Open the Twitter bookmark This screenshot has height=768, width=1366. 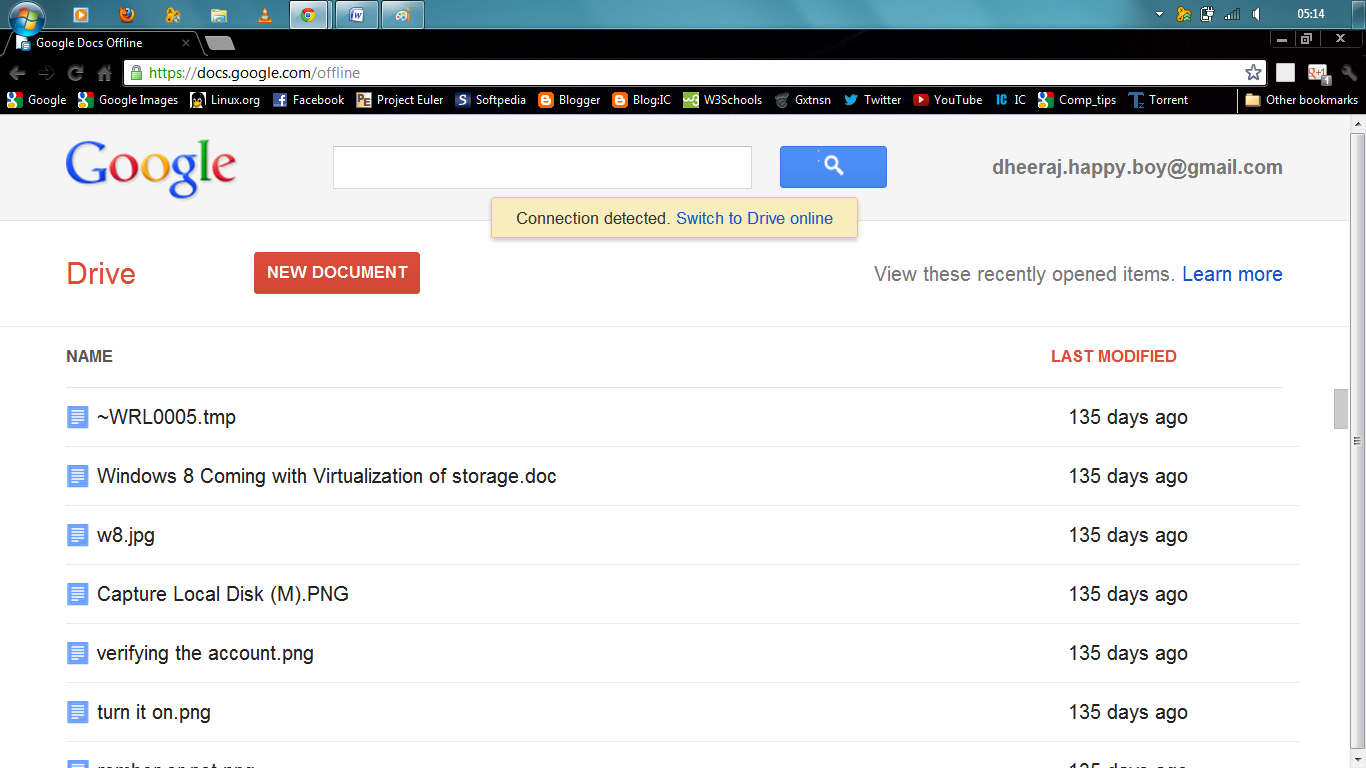(x=872, y=100)
